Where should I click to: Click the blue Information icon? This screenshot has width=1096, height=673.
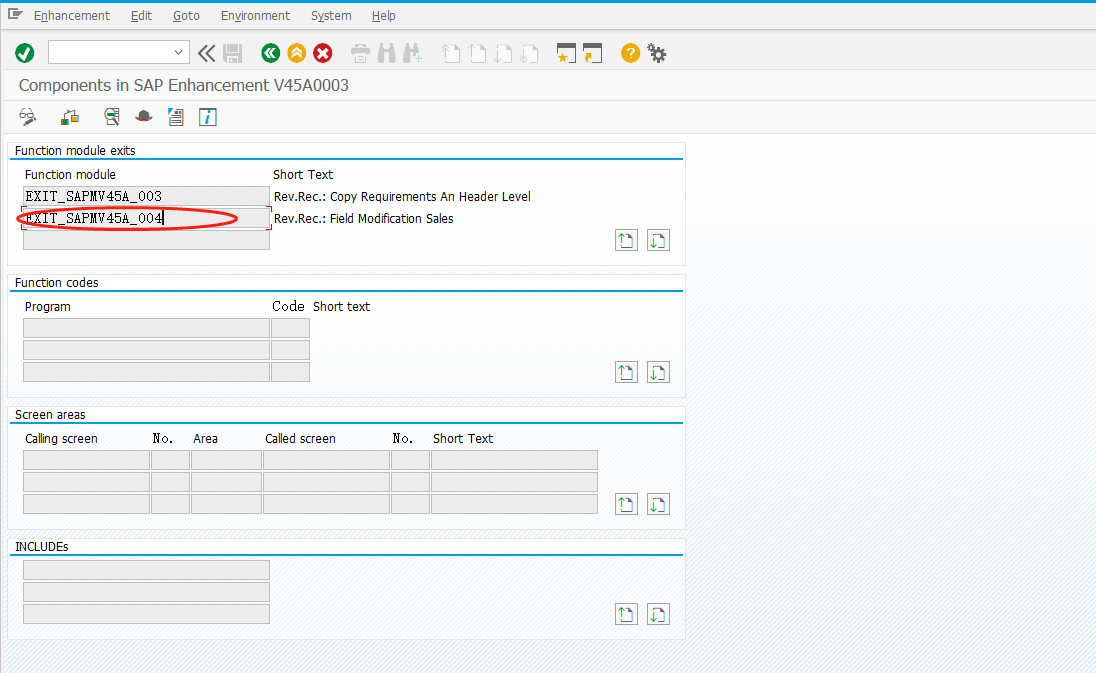tap(208, 117)
